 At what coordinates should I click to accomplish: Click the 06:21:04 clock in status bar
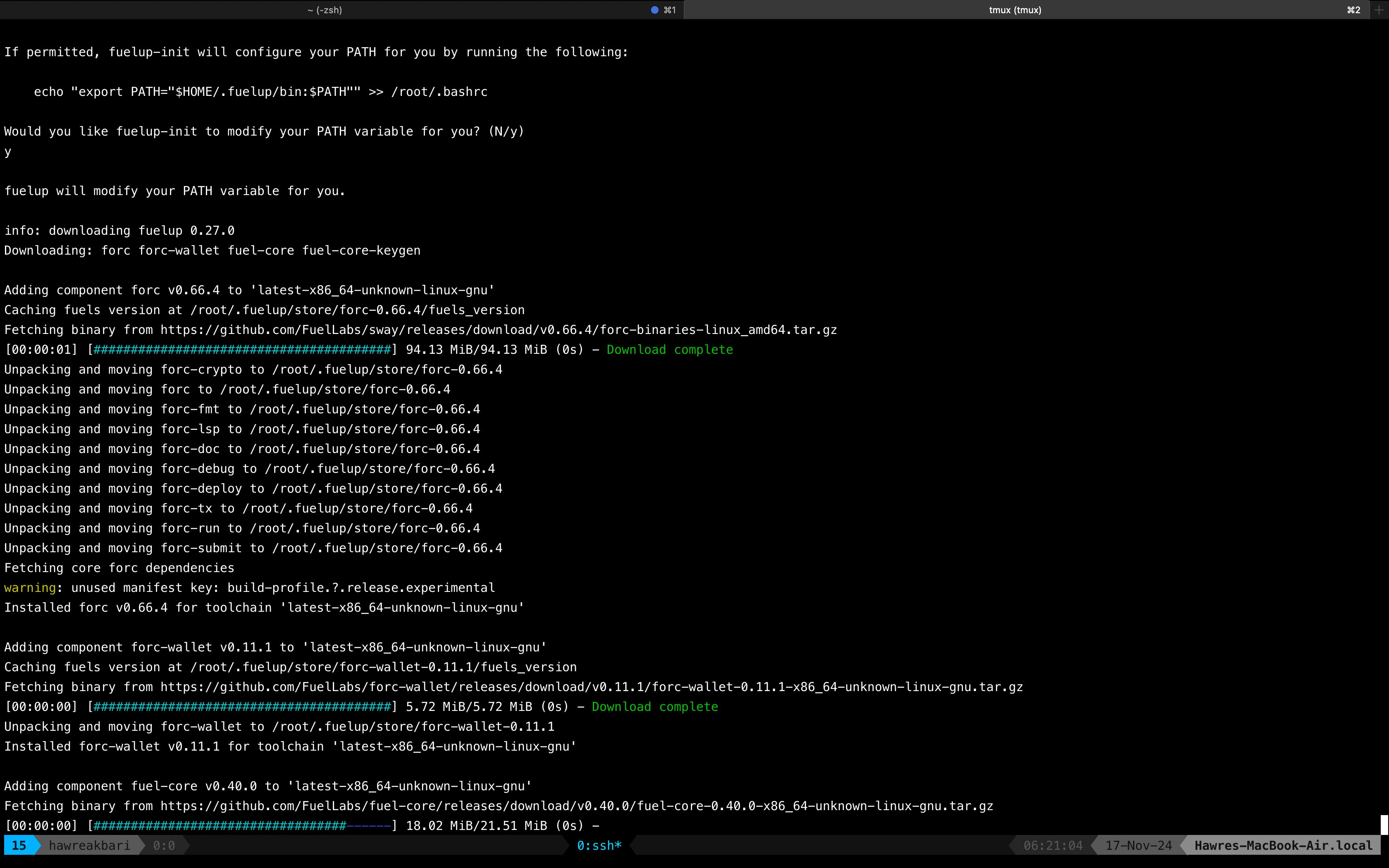(1053, 845)
